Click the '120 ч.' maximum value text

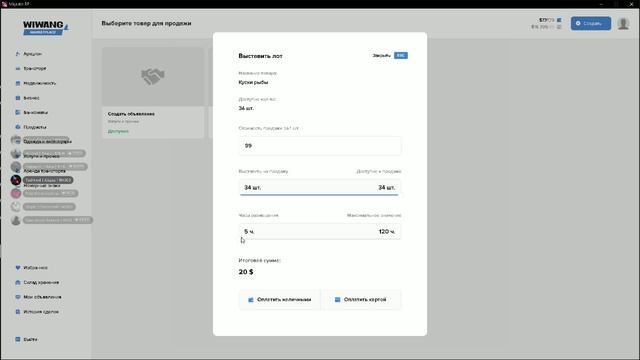[x=387, y=231]
